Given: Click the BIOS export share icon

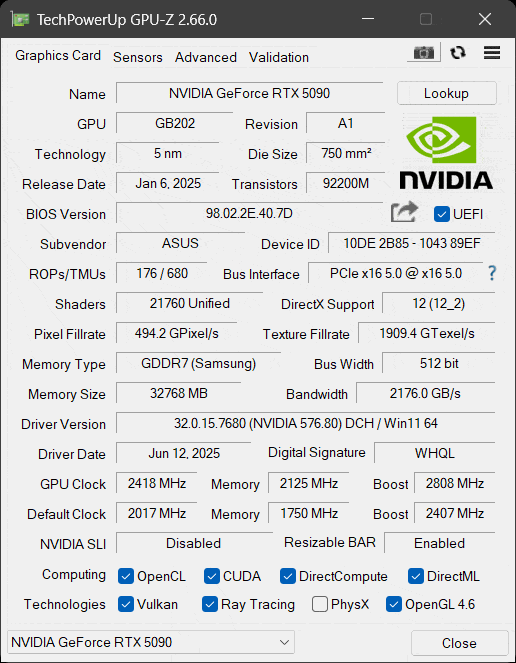Looking at the screenshot, I should coord(404,212).
